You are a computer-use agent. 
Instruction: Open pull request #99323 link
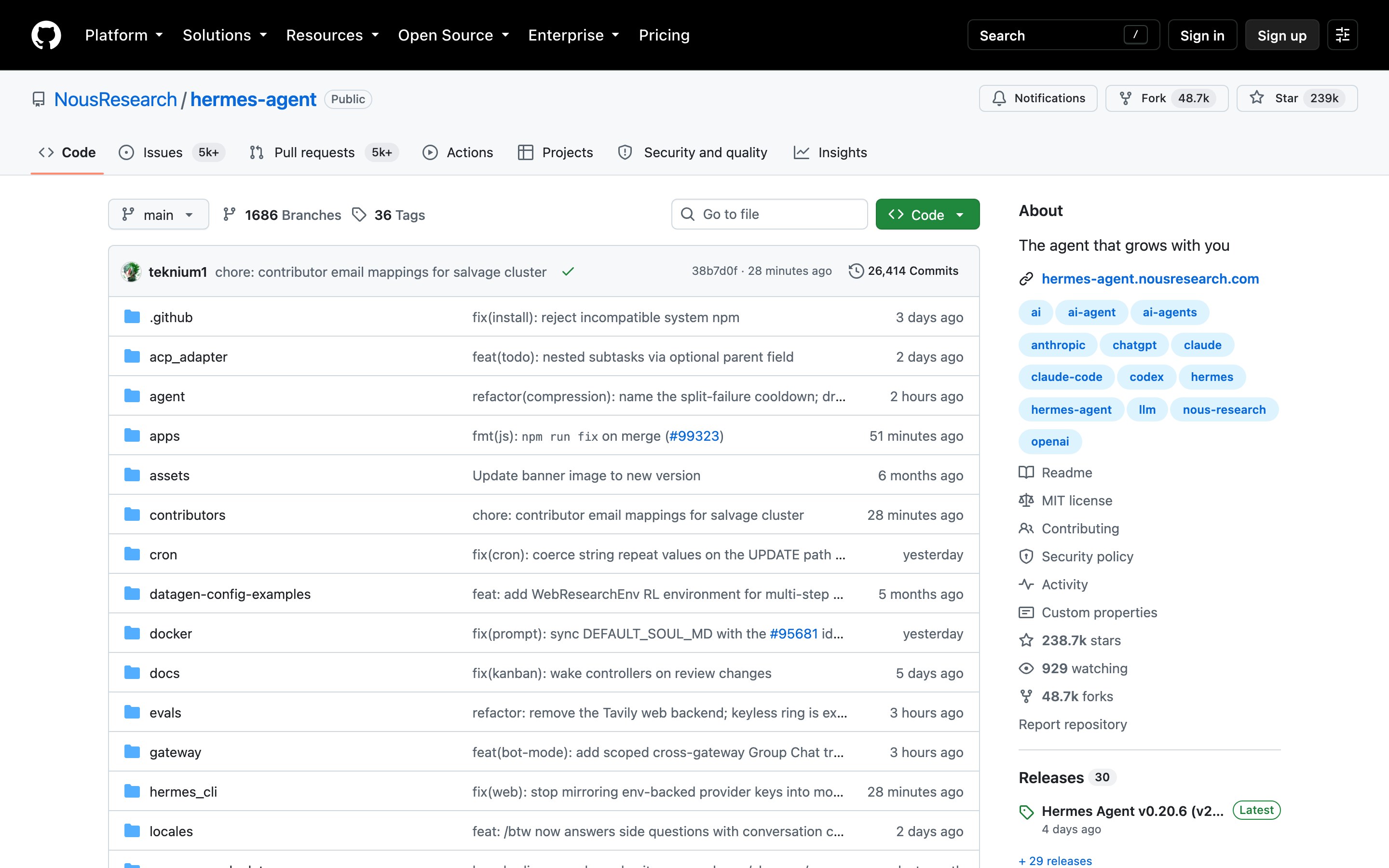694,436
